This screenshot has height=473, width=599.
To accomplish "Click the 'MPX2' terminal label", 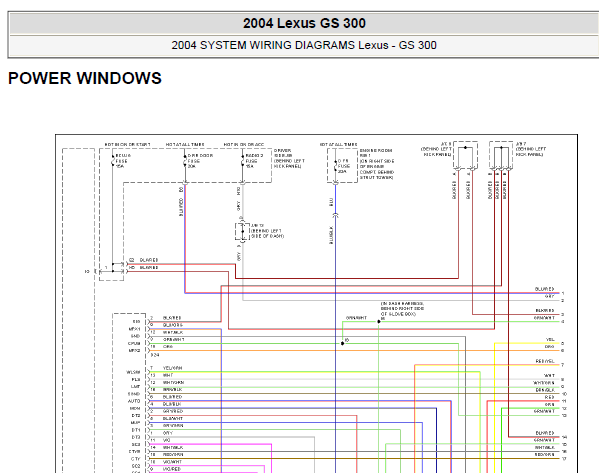I will (134, 350).
